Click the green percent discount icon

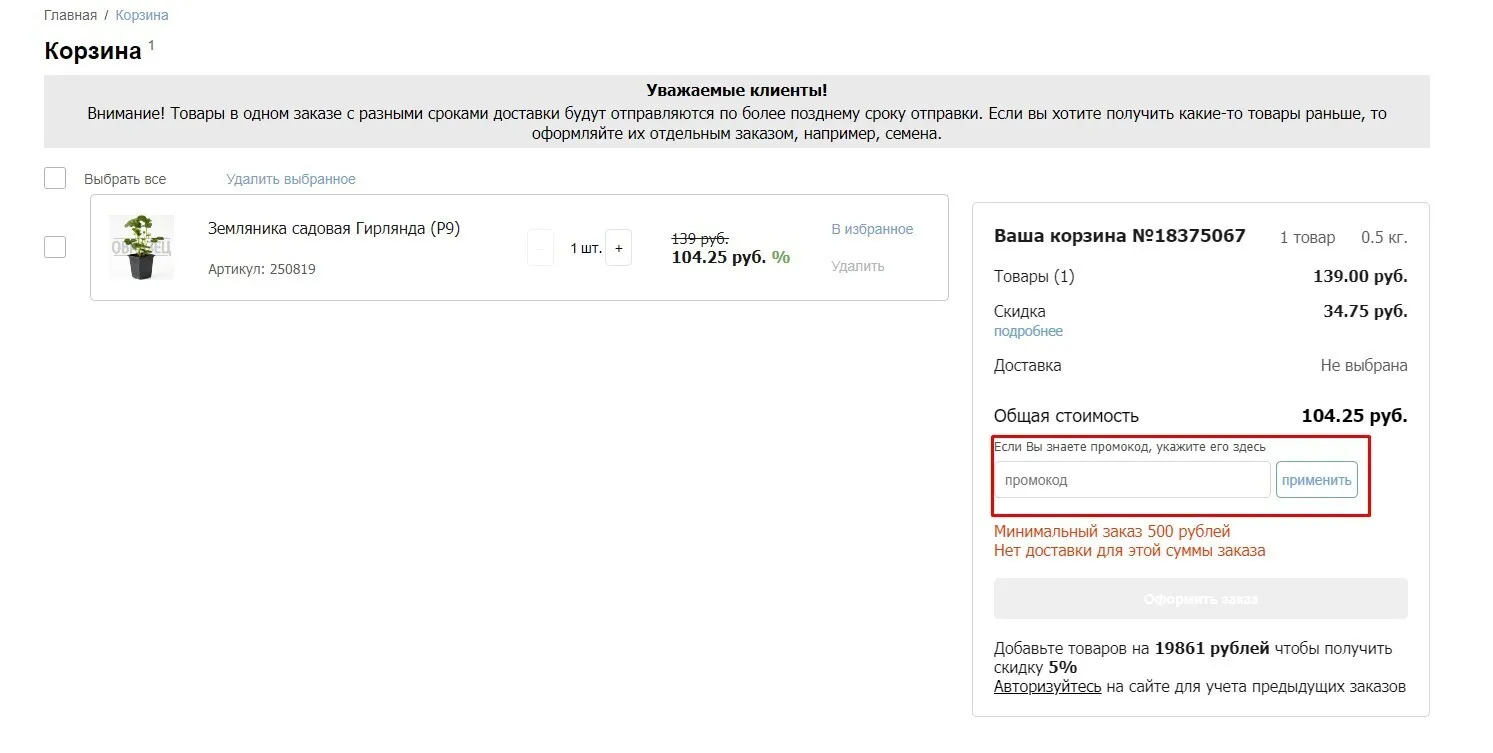point(781,257)
